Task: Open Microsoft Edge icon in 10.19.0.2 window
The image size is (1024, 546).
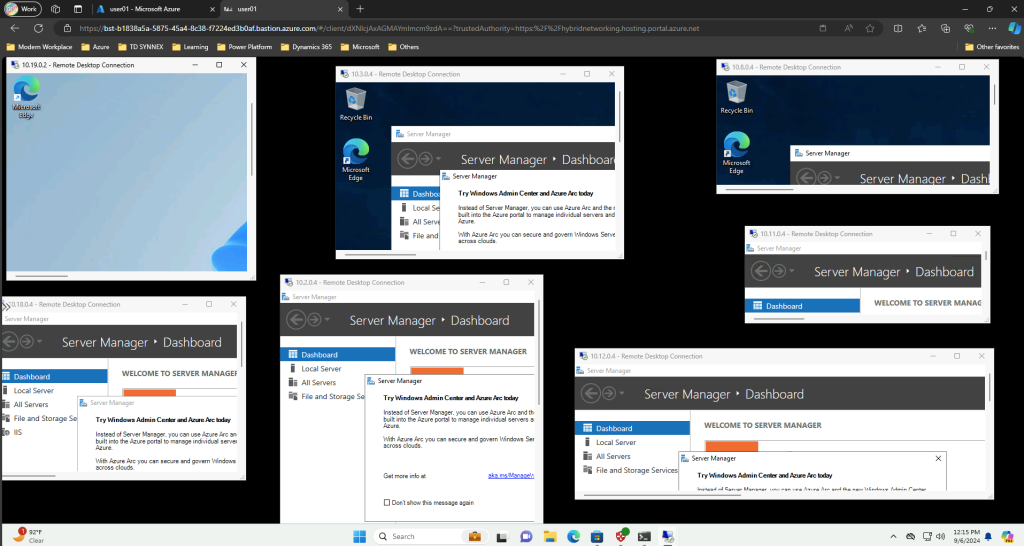Action: click(26, 97)
